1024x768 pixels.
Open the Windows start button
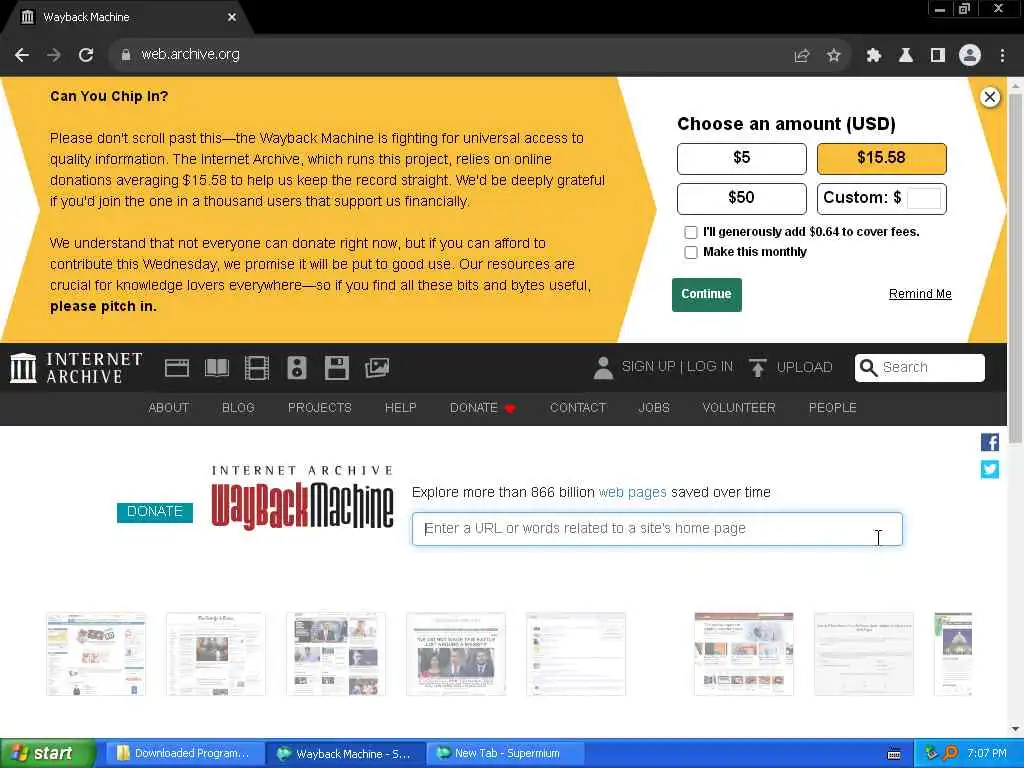(46, 754)
